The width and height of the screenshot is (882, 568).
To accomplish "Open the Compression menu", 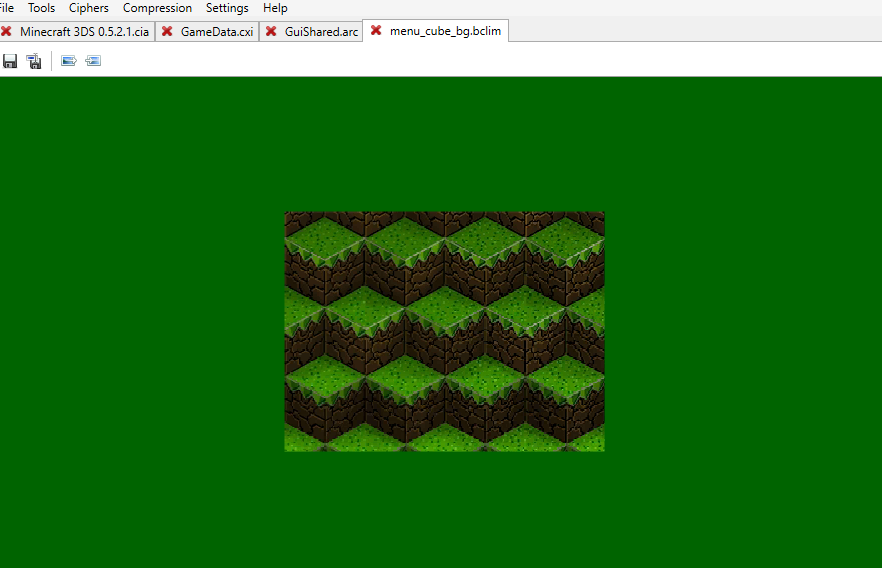I will pos(158,8).
